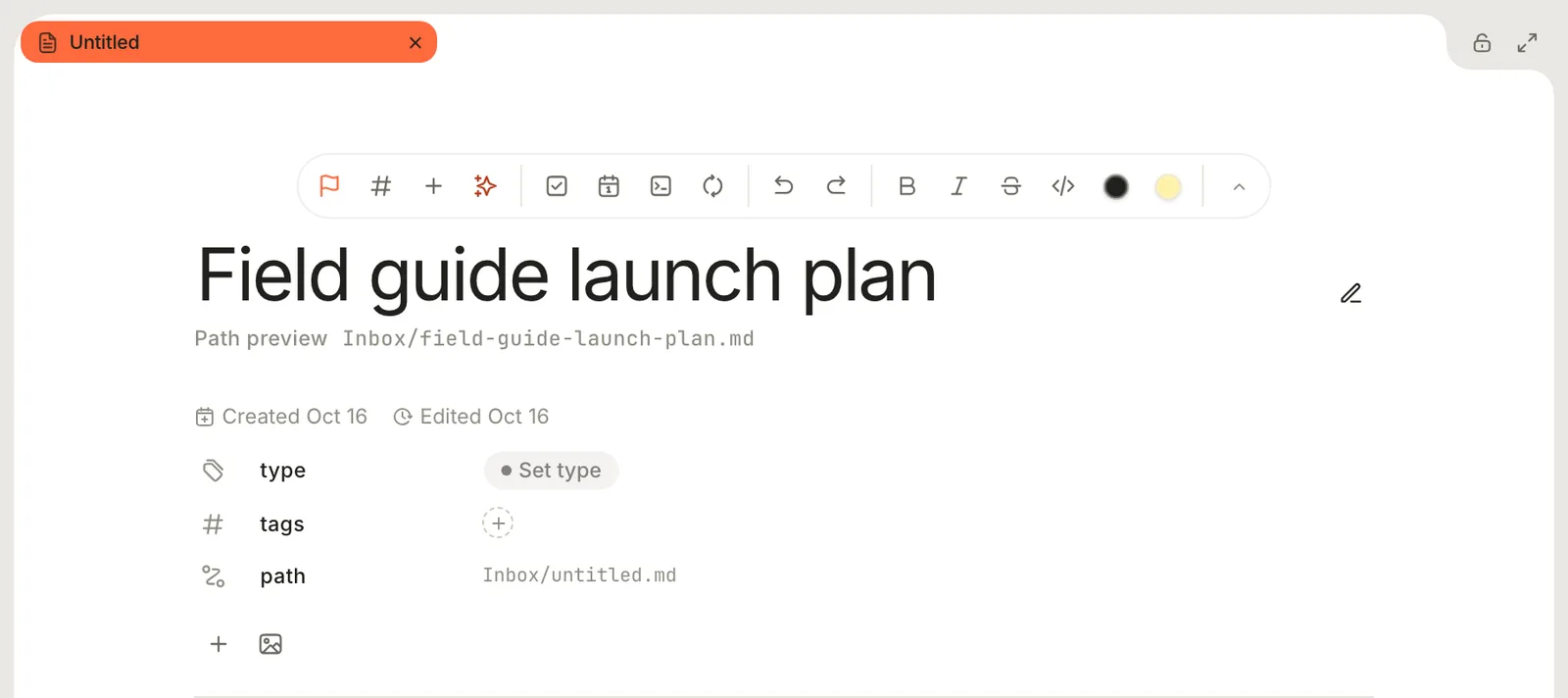Add a cover image with the picture icon
This screenshot has height=698, width=1568.
point(270,644)
